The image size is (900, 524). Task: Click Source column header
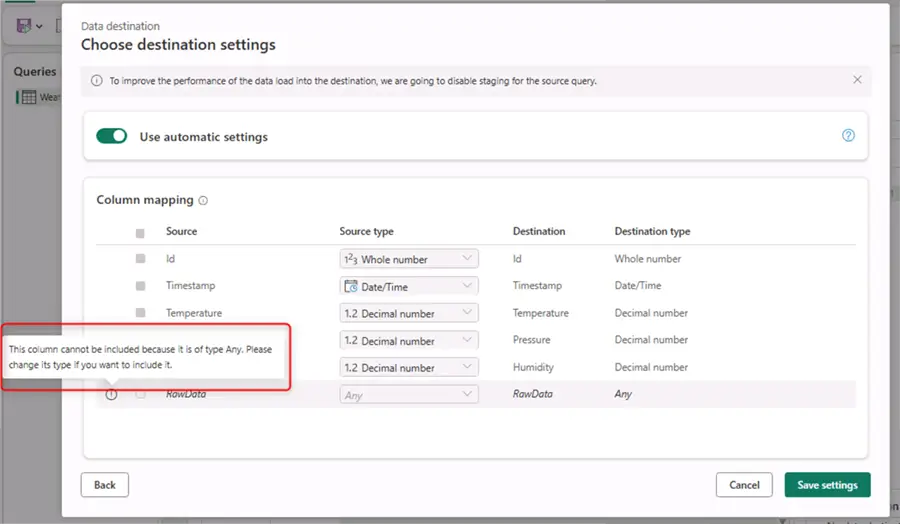click(x=181, y=231)
